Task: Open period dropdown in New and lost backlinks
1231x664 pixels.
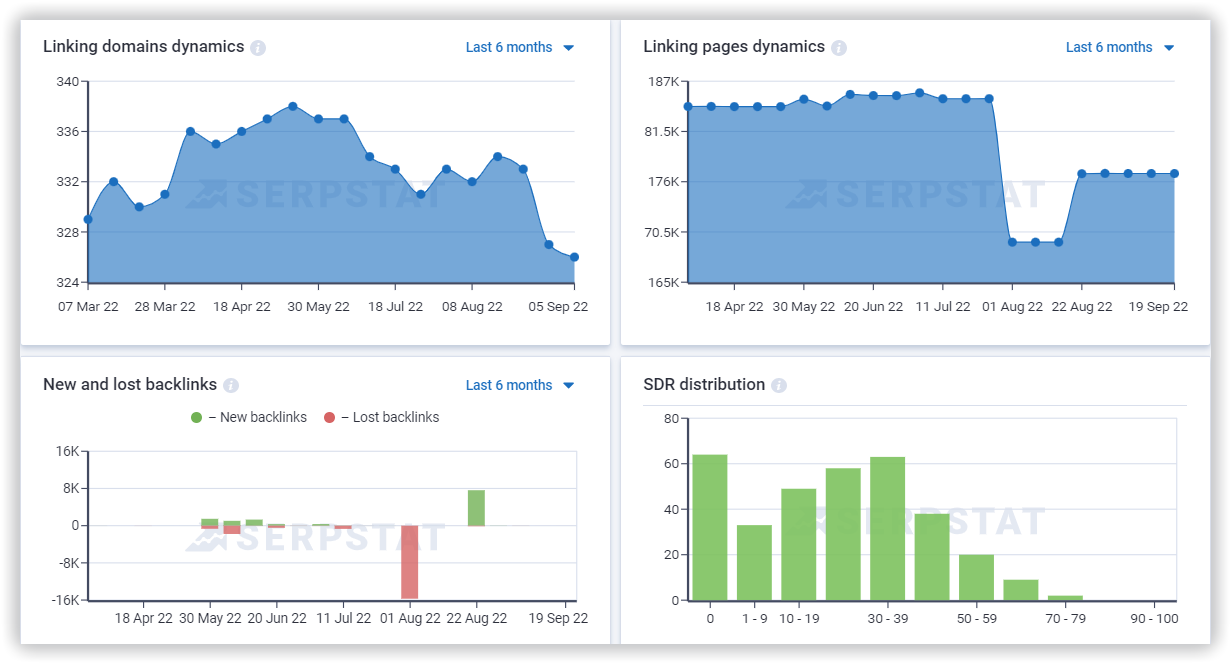Action: pyautogui.click(x=519, y=385)
